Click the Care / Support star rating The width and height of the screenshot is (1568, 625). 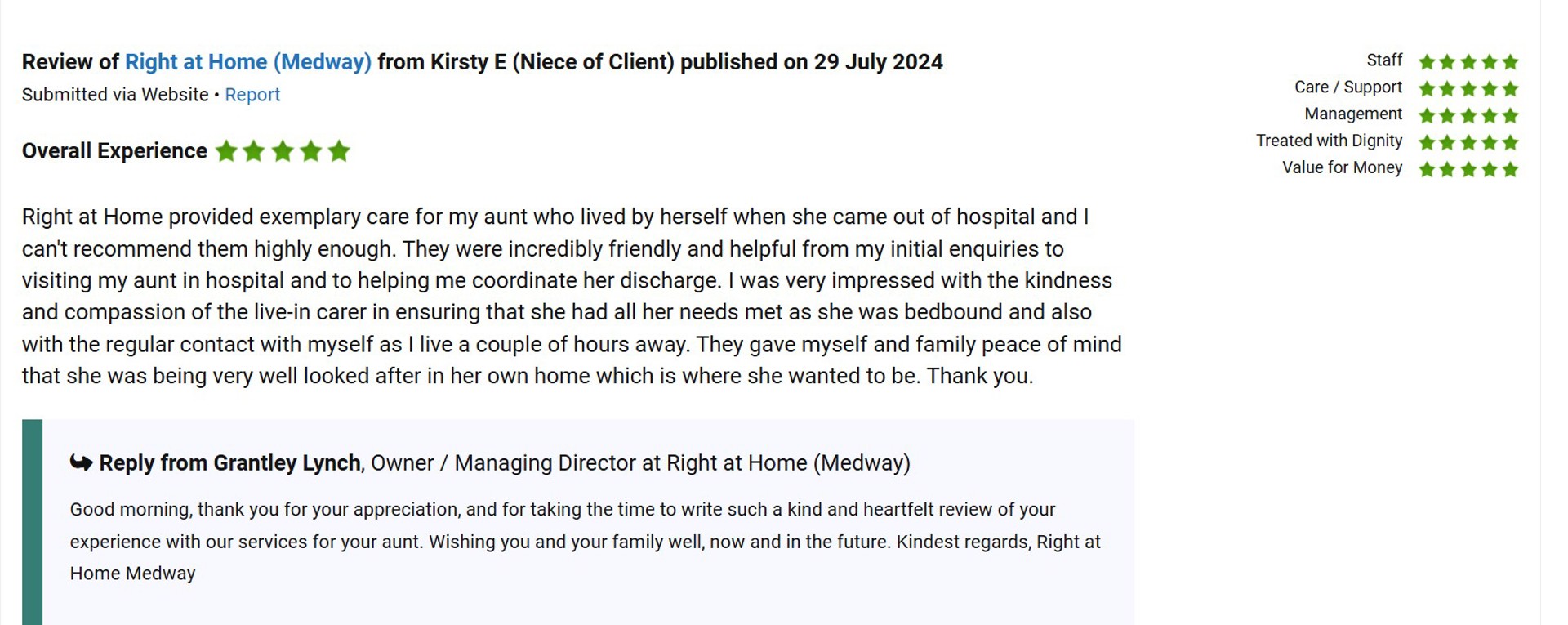[1468, 88]
